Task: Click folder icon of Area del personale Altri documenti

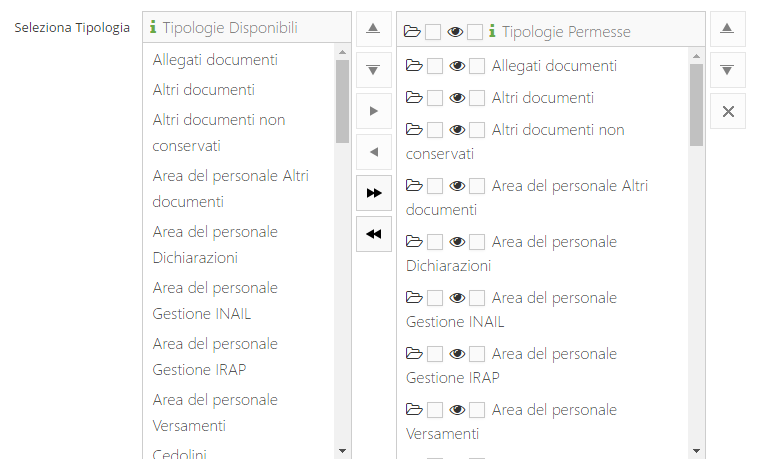Action: pyautogui.click(x=414, y=186)
